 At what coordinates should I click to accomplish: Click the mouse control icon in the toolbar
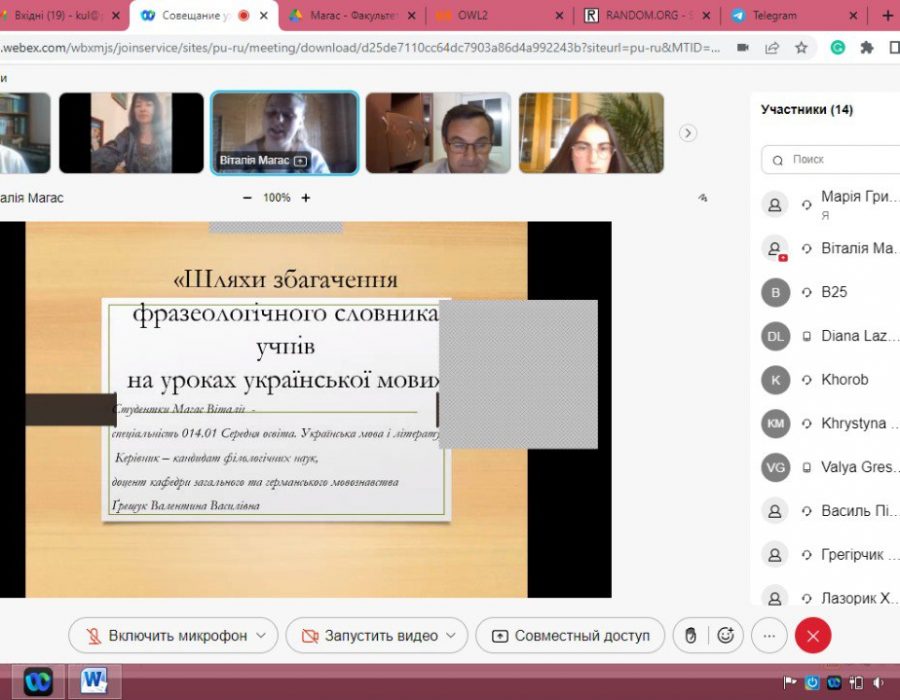(x=689, y=635)
